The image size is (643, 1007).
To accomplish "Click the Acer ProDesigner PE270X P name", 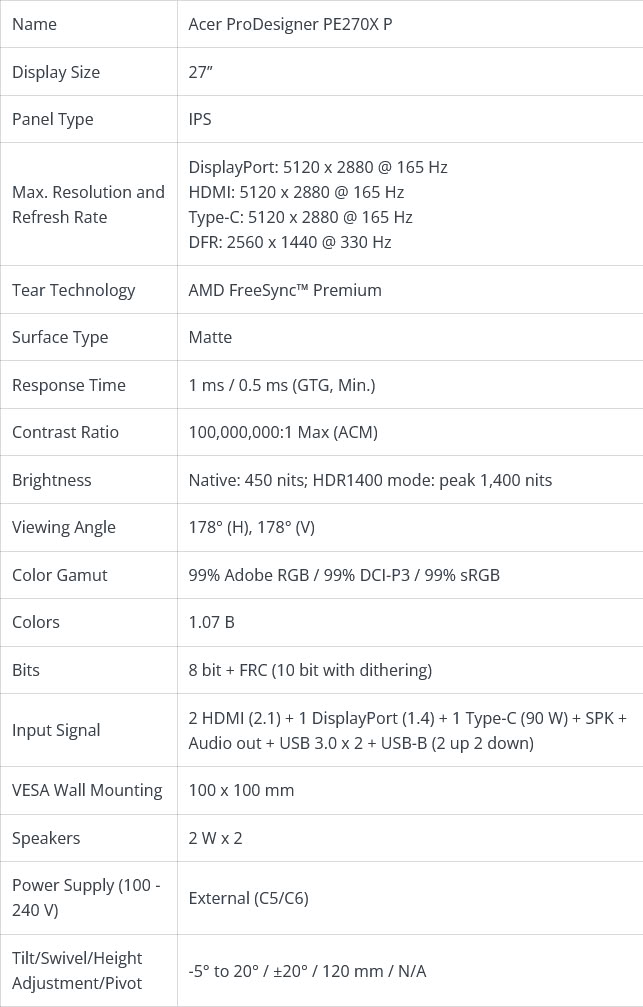I will (x=290, y=24).
